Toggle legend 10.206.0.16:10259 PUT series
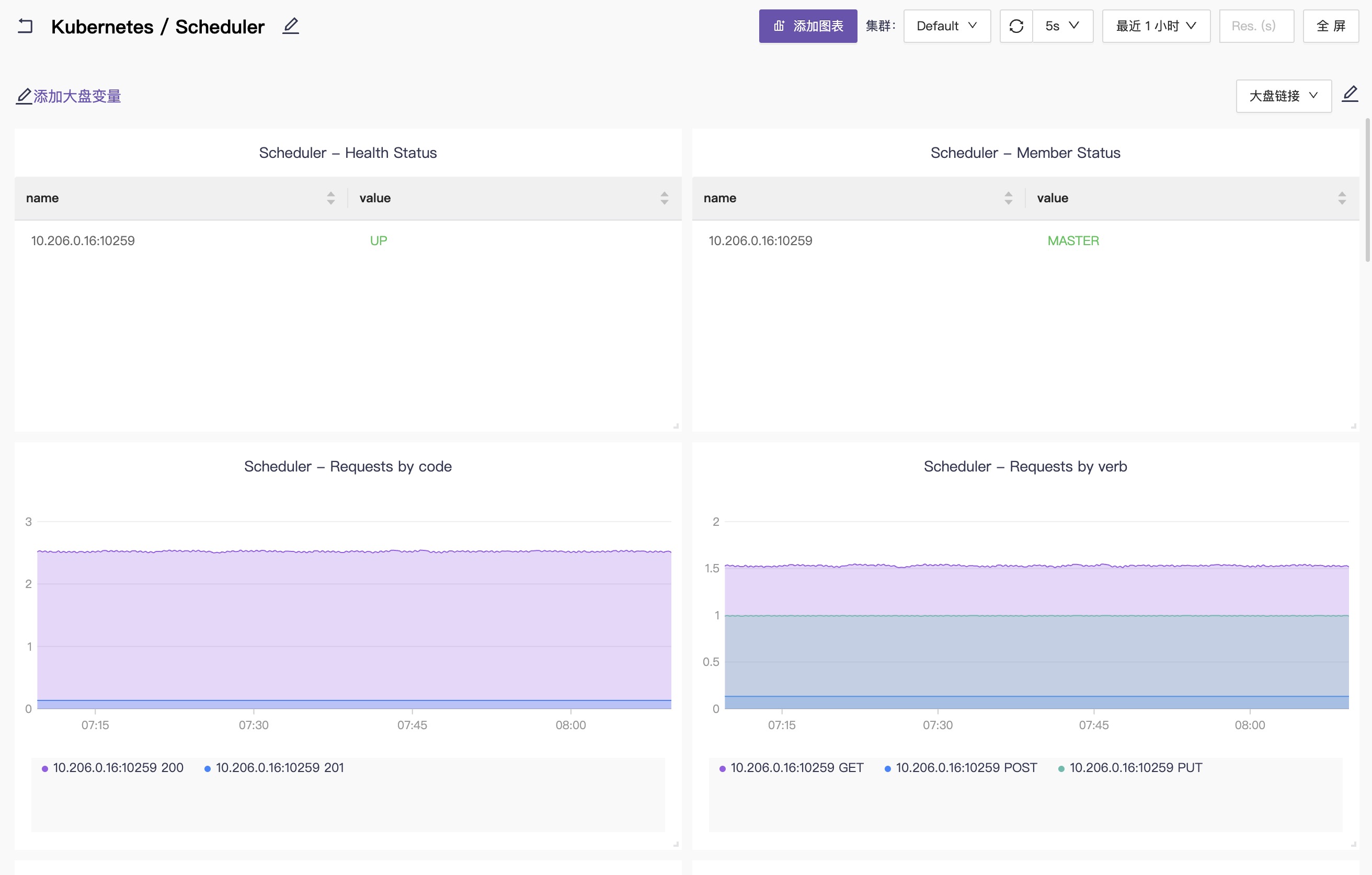 click(x=1130, y=767)
